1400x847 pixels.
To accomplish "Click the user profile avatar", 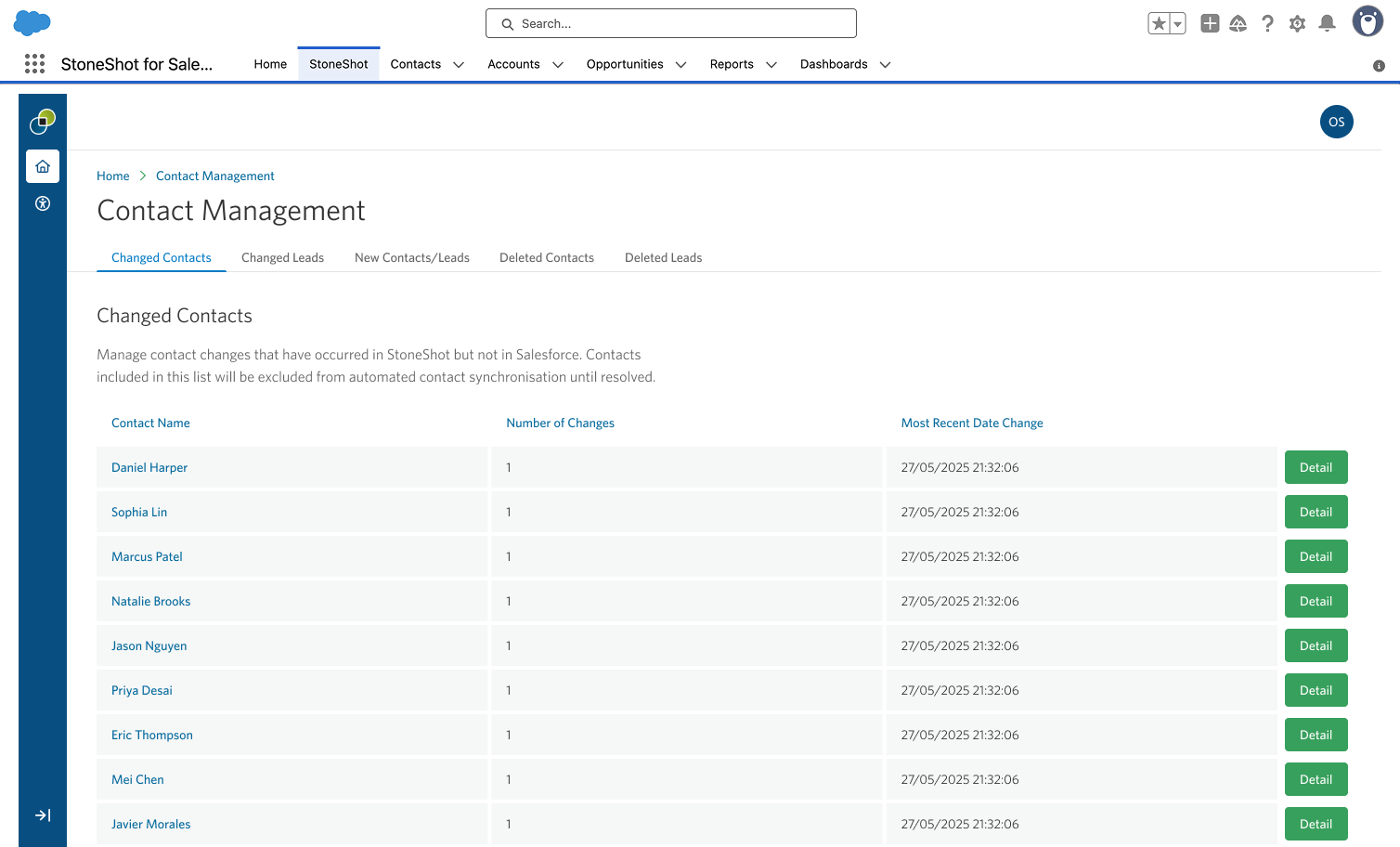I will 1368,21.
